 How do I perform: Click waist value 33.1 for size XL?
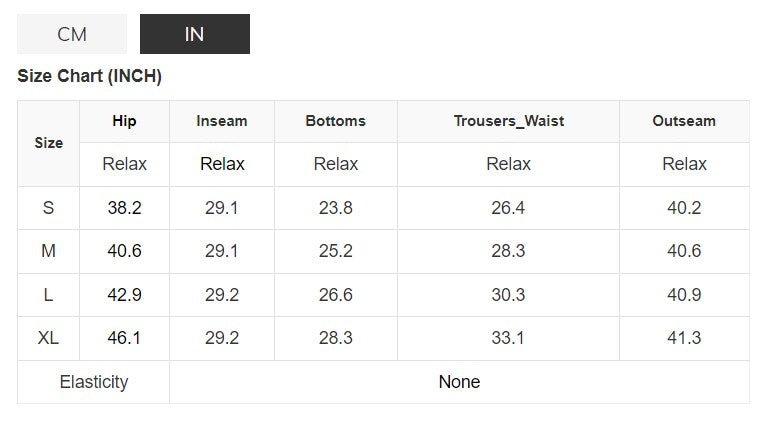(x=508, y=338)
